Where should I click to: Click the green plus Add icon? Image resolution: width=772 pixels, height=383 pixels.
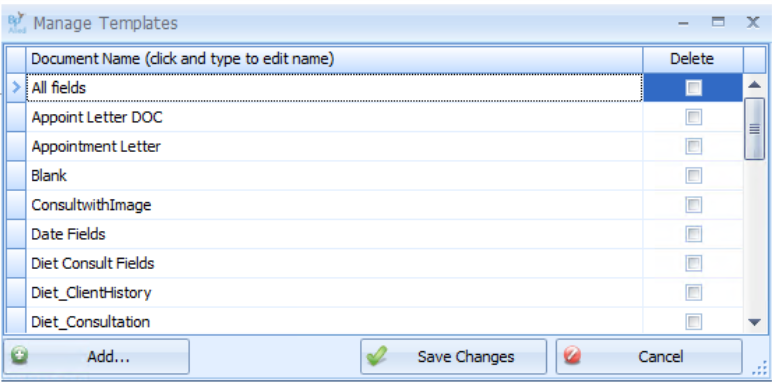(x=19, y=355)
